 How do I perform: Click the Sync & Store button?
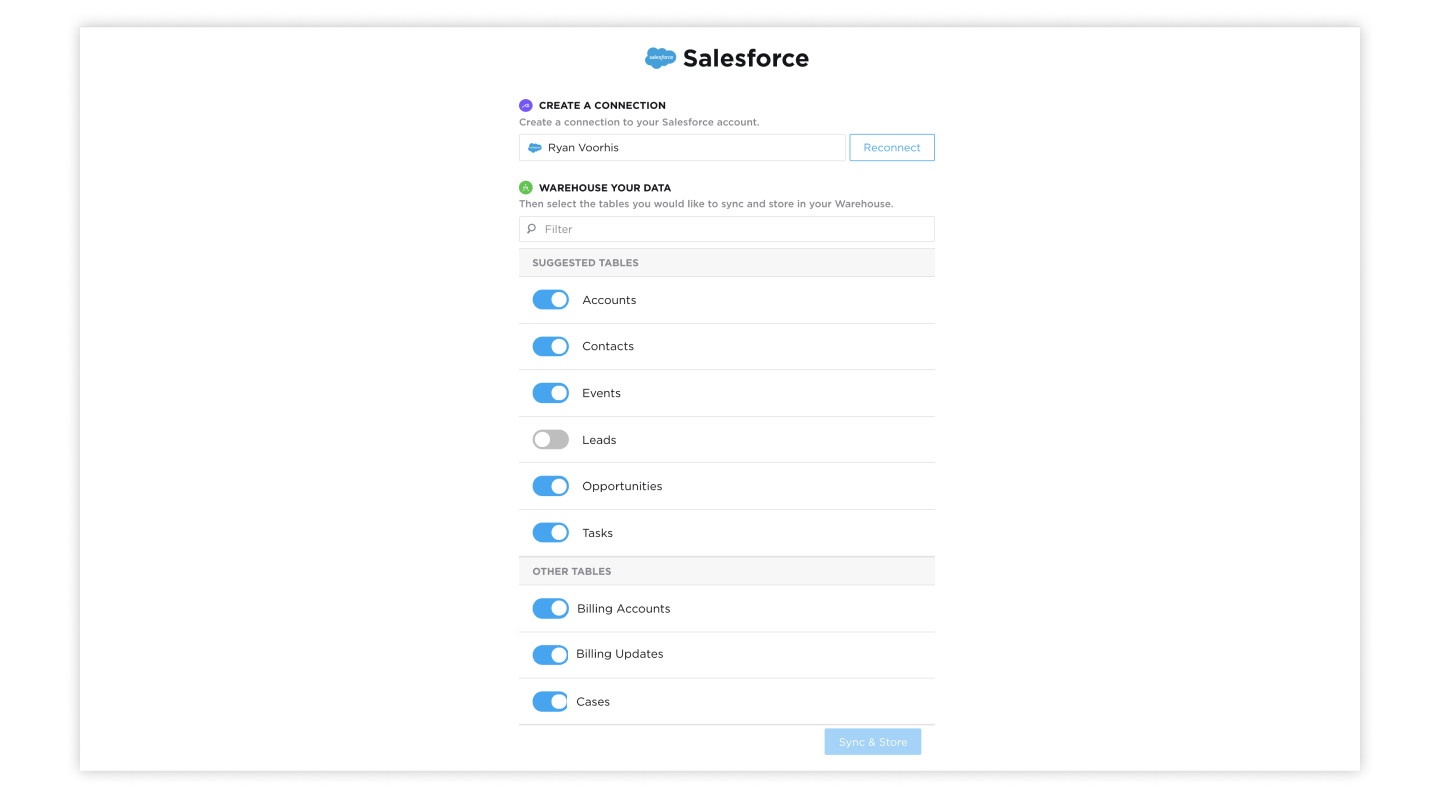tap(872, 742)
